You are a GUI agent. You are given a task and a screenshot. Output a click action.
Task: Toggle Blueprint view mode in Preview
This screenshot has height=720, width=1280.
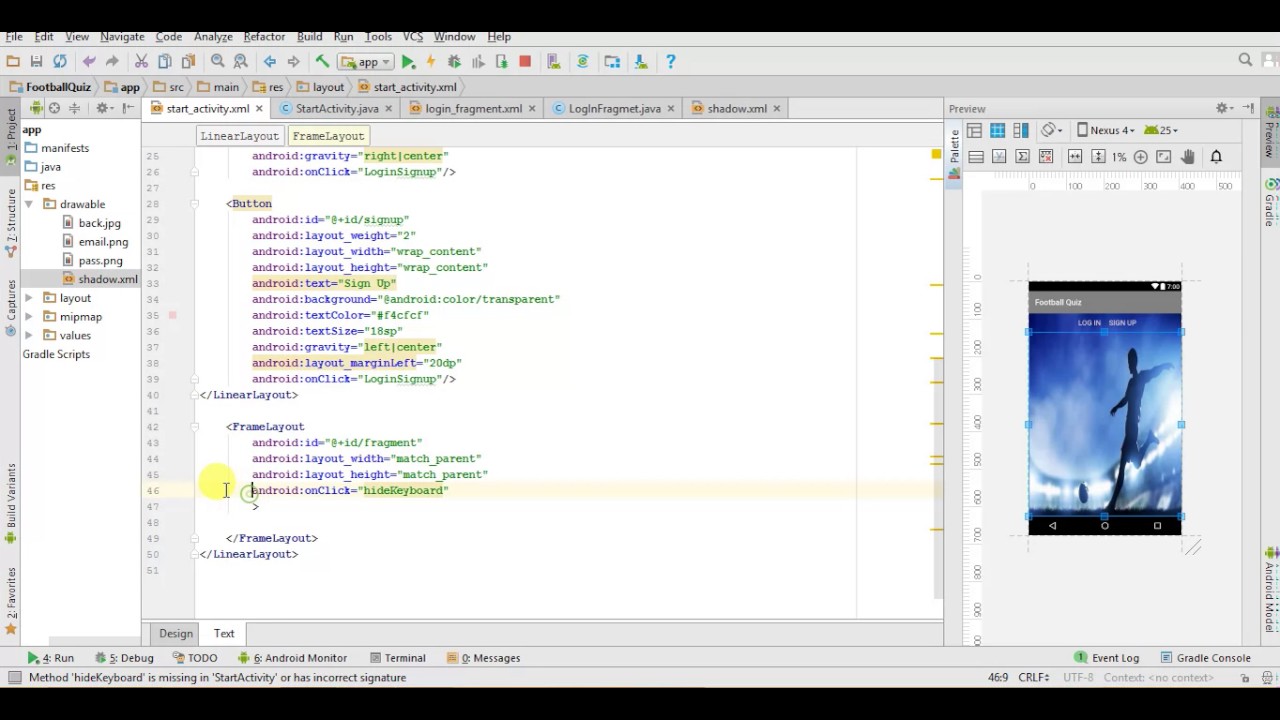click(x=997, y=131)
